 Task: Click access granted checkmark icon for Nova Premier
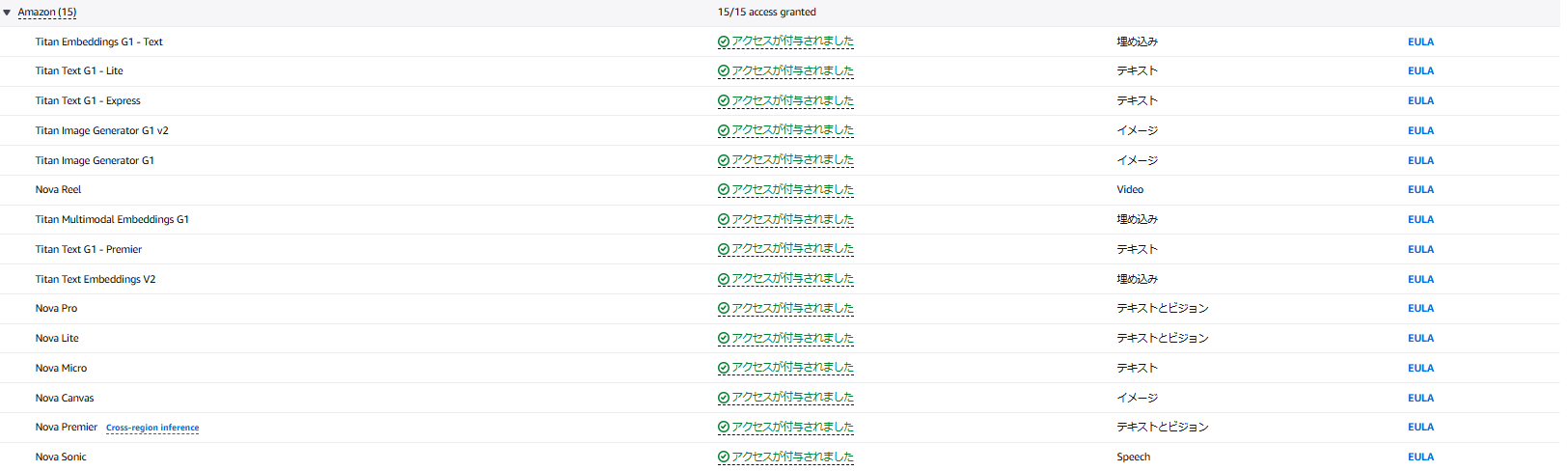point(724,428)
